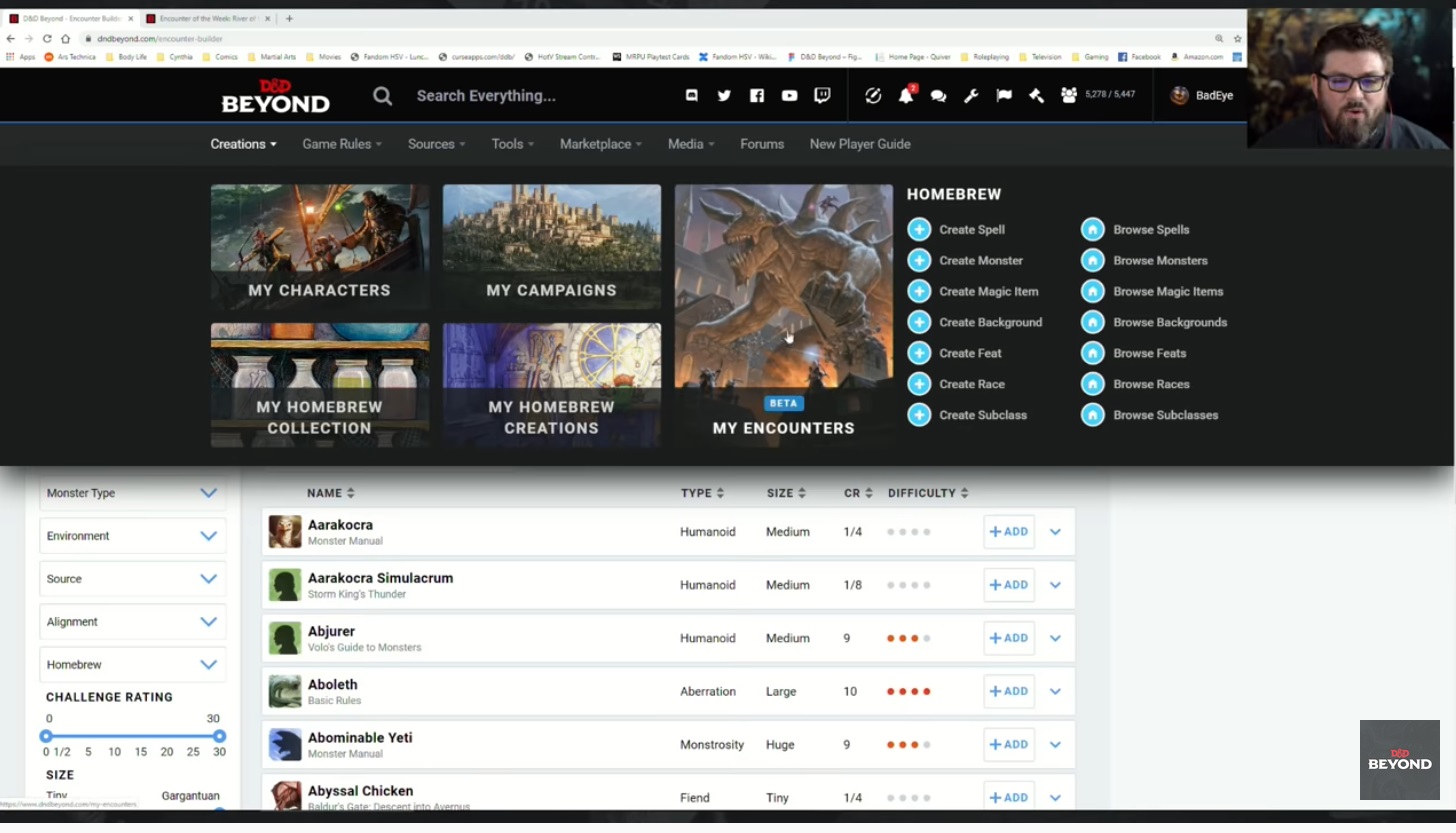1456x833 pixels.
Task: Open the Marketplace menu
Action: 600,144
